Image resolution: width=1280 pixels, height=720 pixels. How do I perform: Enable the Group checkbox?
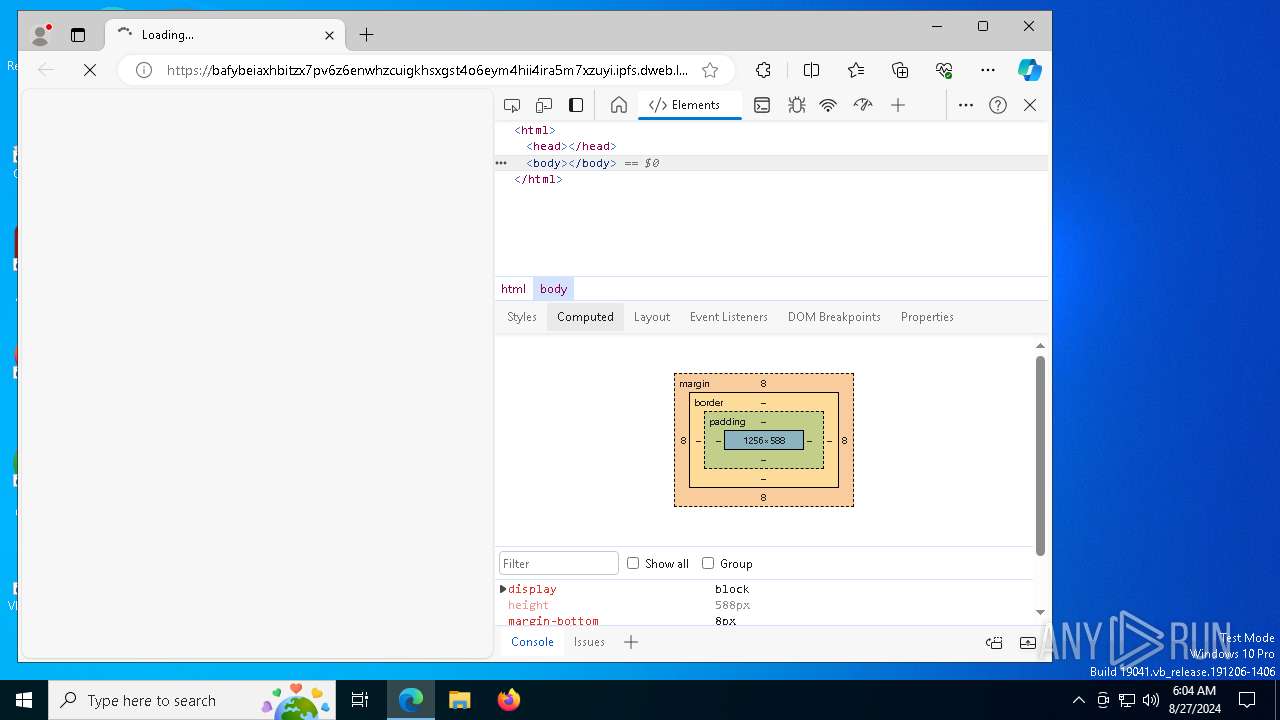coord(708,563)
